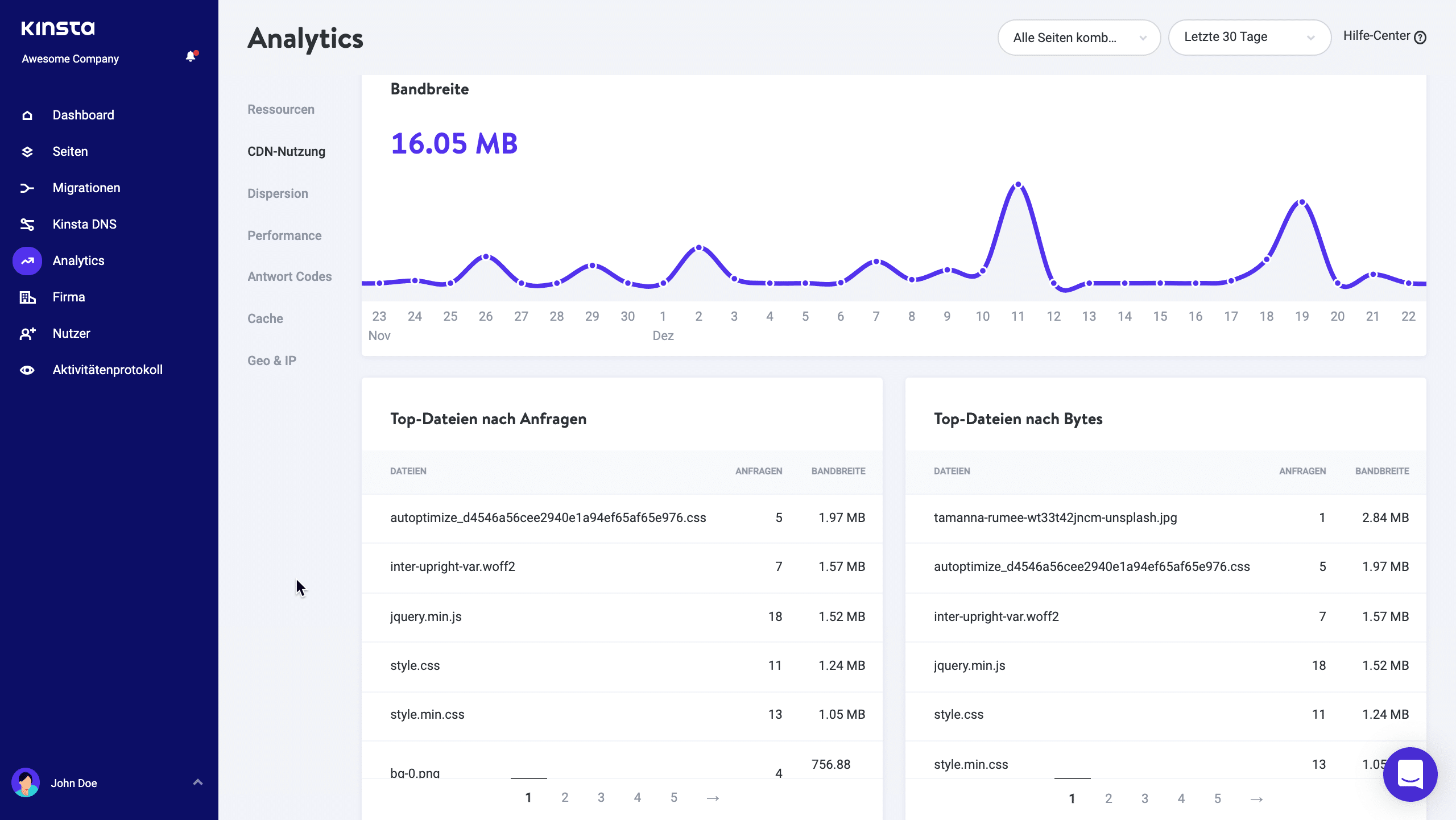
Task: Click the Kinsta DNS icon in sidebar
Action: [27, 224]
